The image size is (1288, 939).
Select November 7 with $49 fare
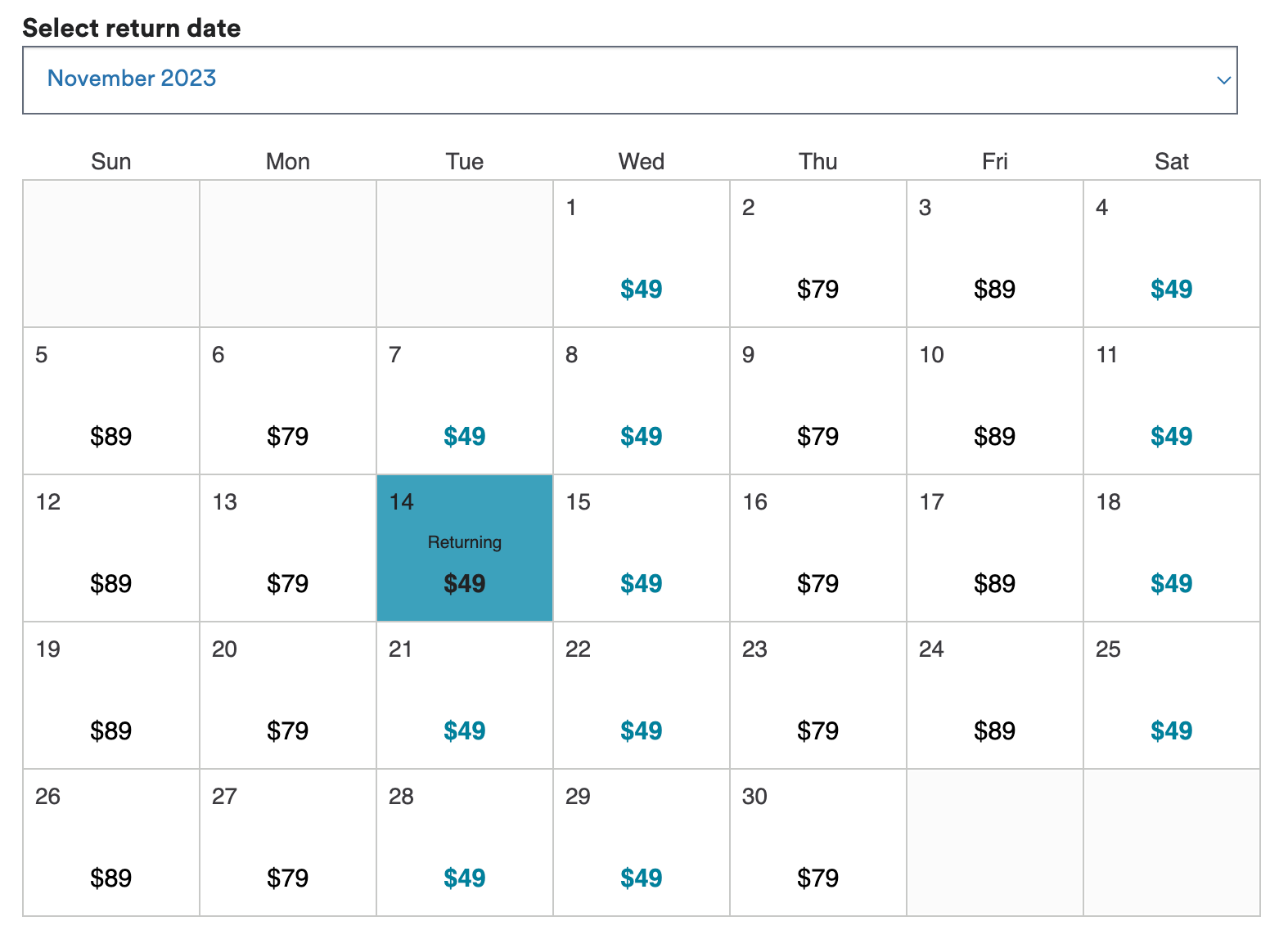[464, 401]
